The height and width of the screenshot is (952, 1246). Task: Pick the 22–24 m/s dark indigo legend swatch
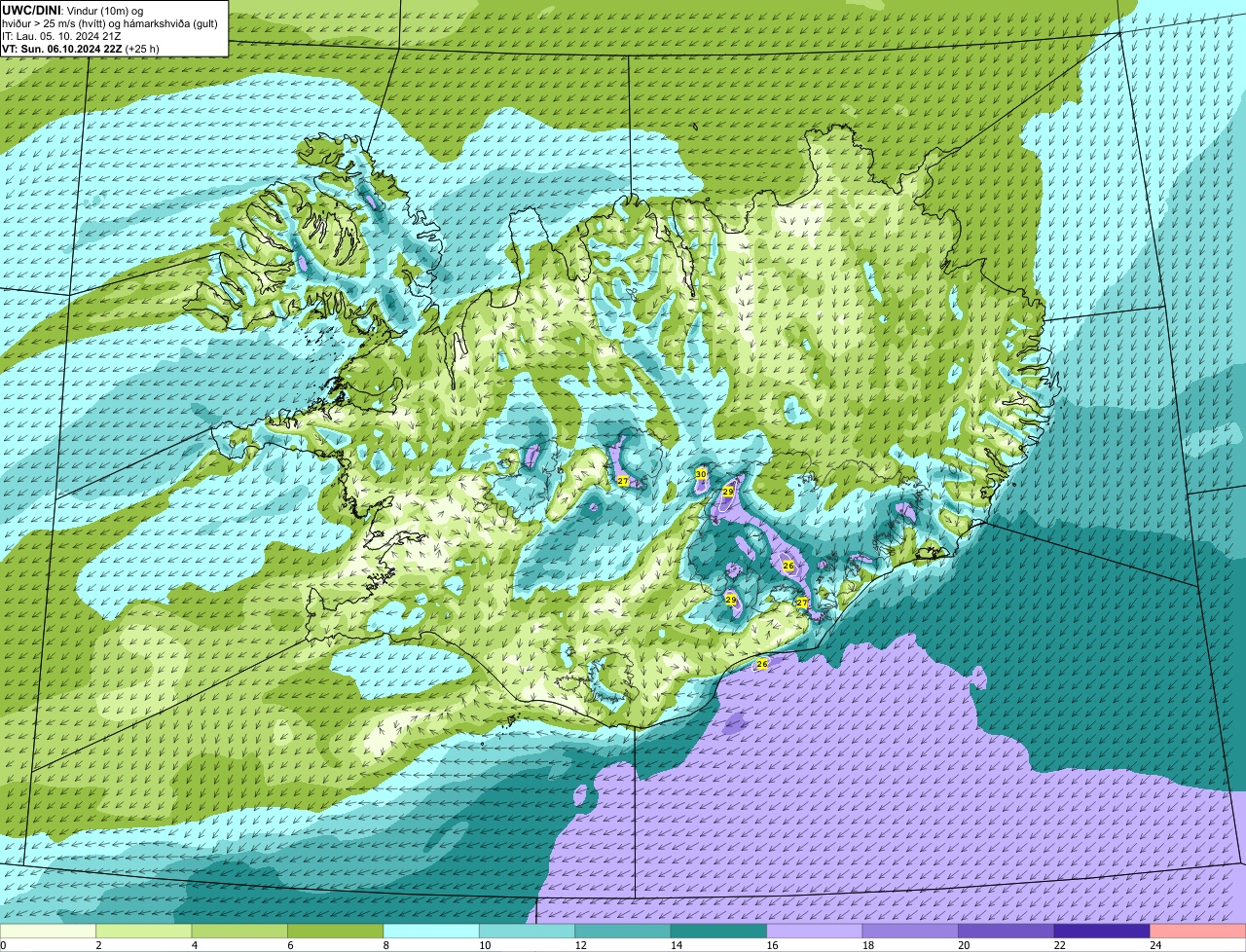(x=1102, y=931)
